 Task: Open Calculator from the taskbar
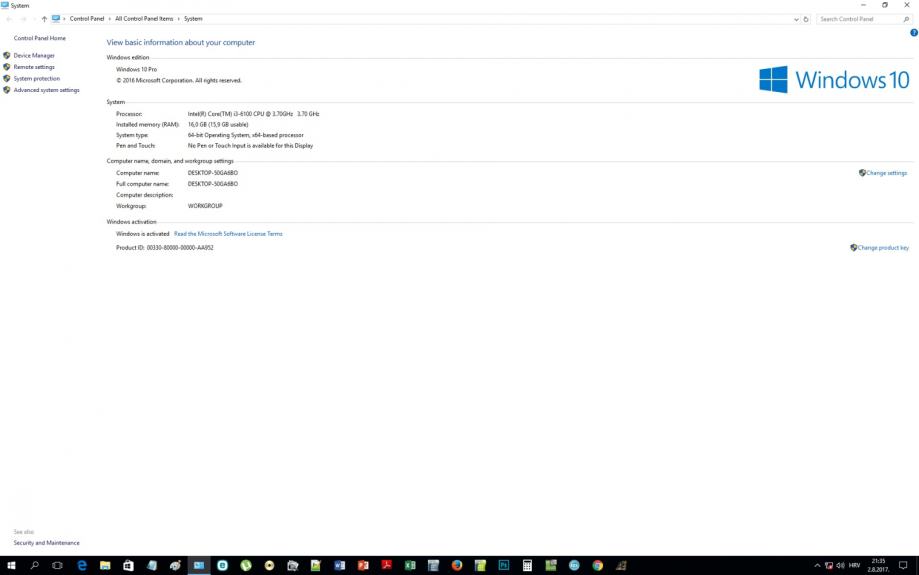click(527, 566)
